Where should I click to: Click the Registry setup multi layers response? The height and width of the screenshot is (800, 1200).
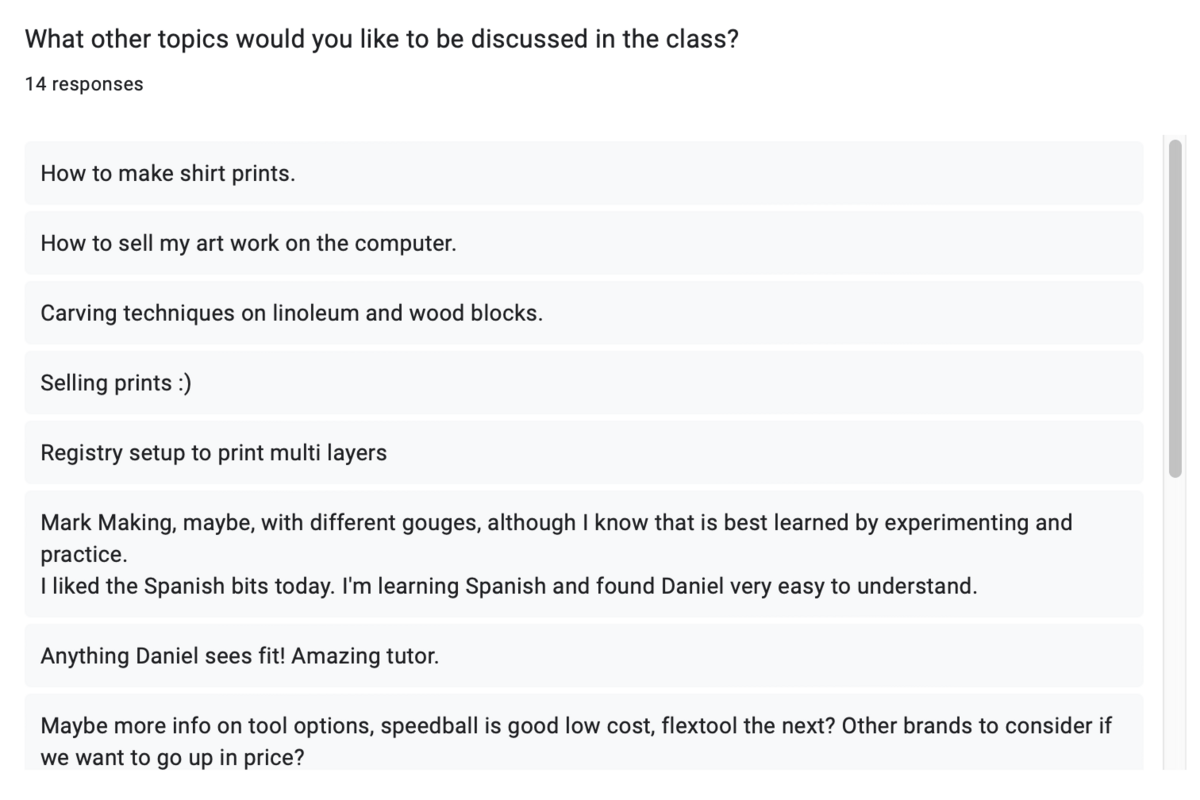pos(213,453)
